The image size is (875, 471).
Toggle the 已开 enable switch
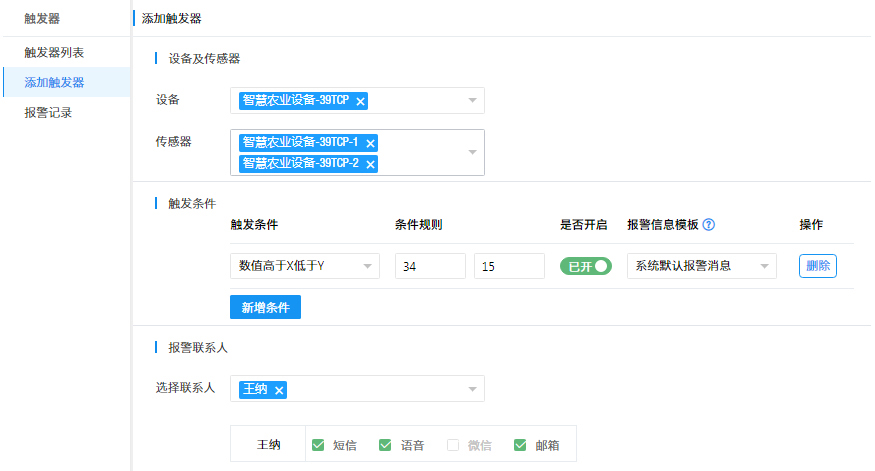(x=585, y=266)
